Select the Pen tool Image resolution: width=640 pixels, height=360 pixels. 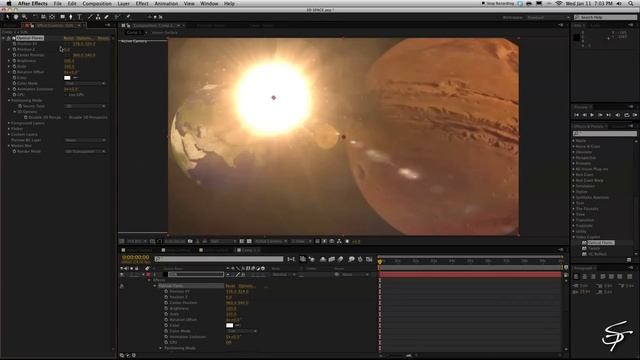[x=71, y=17]
